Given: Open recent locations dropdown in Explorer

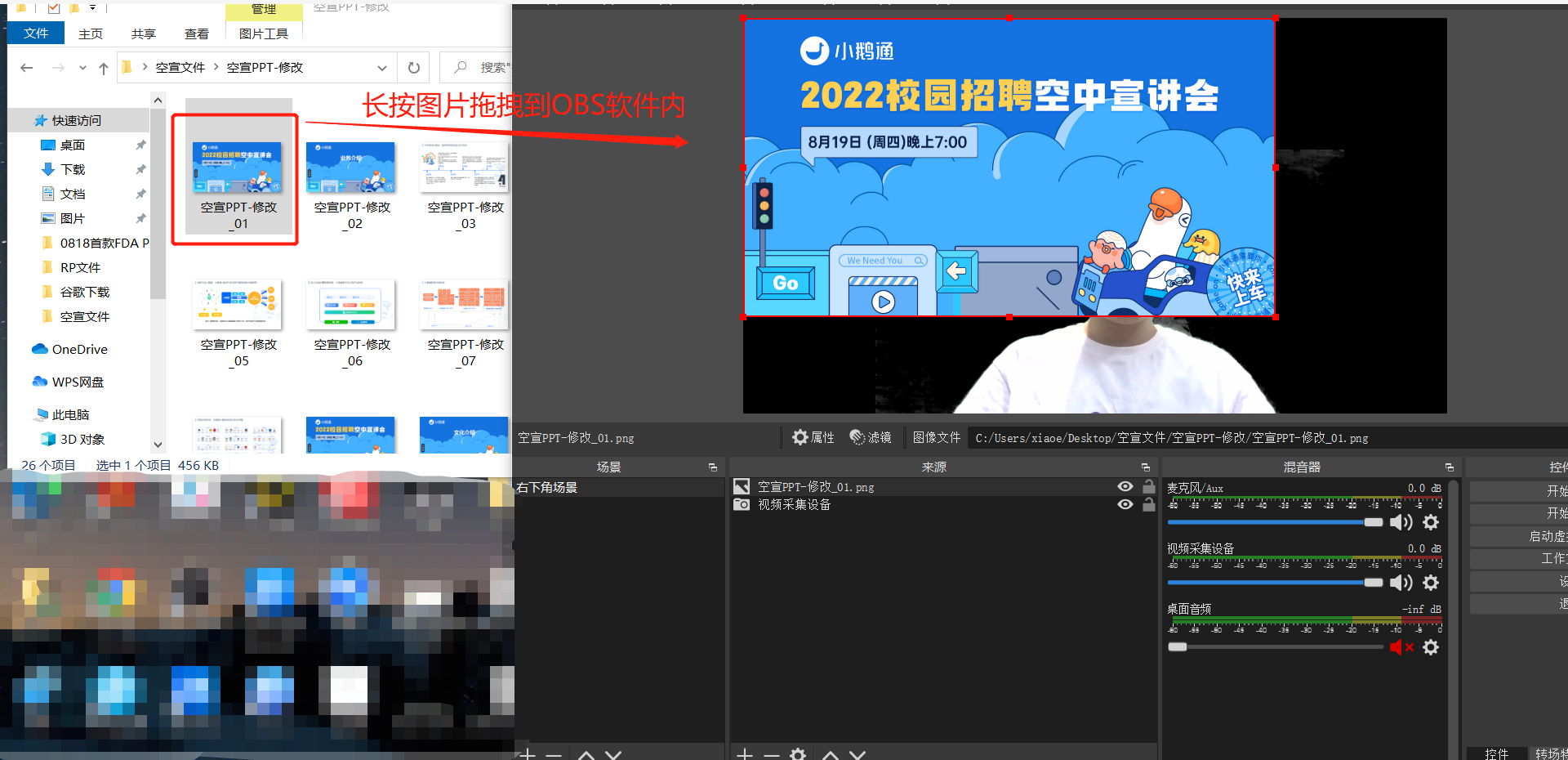Looking at the screenshot, I should (82, 68).
